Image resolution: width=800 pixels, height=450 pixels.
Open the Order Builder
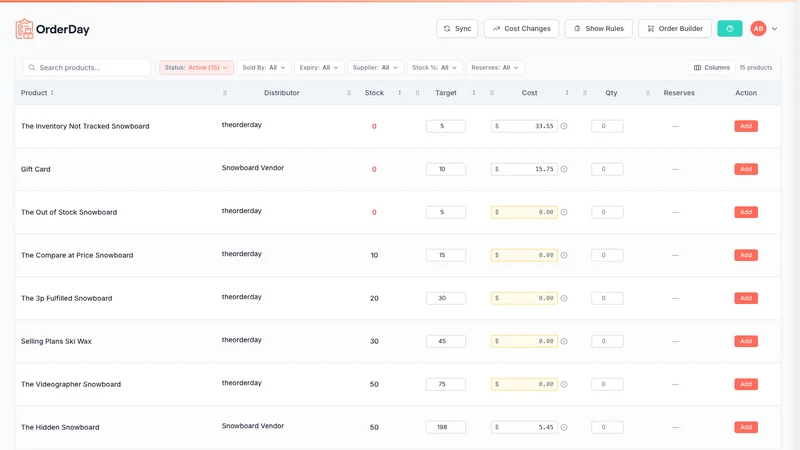(674, 29)
